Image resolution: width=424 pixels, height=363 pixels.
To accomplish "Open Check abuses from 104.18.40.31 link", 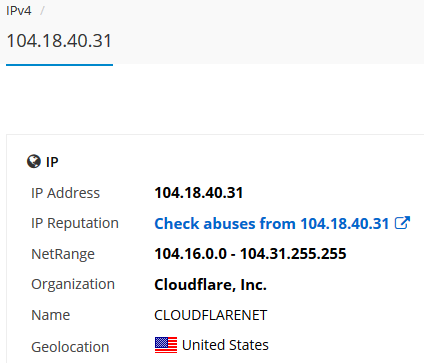I will (272, 223).
